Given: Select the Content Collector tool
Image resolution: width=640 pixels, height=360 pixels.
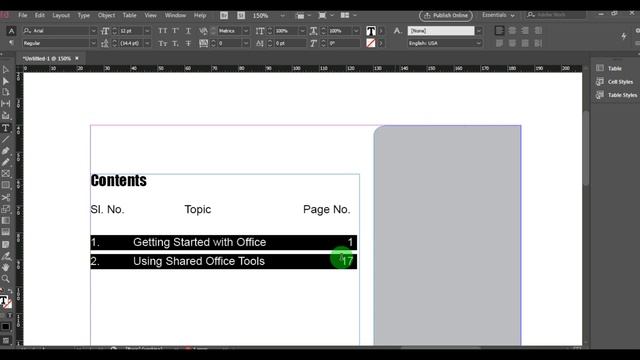Looking at the screenshot, I should [x=6, y=116].
